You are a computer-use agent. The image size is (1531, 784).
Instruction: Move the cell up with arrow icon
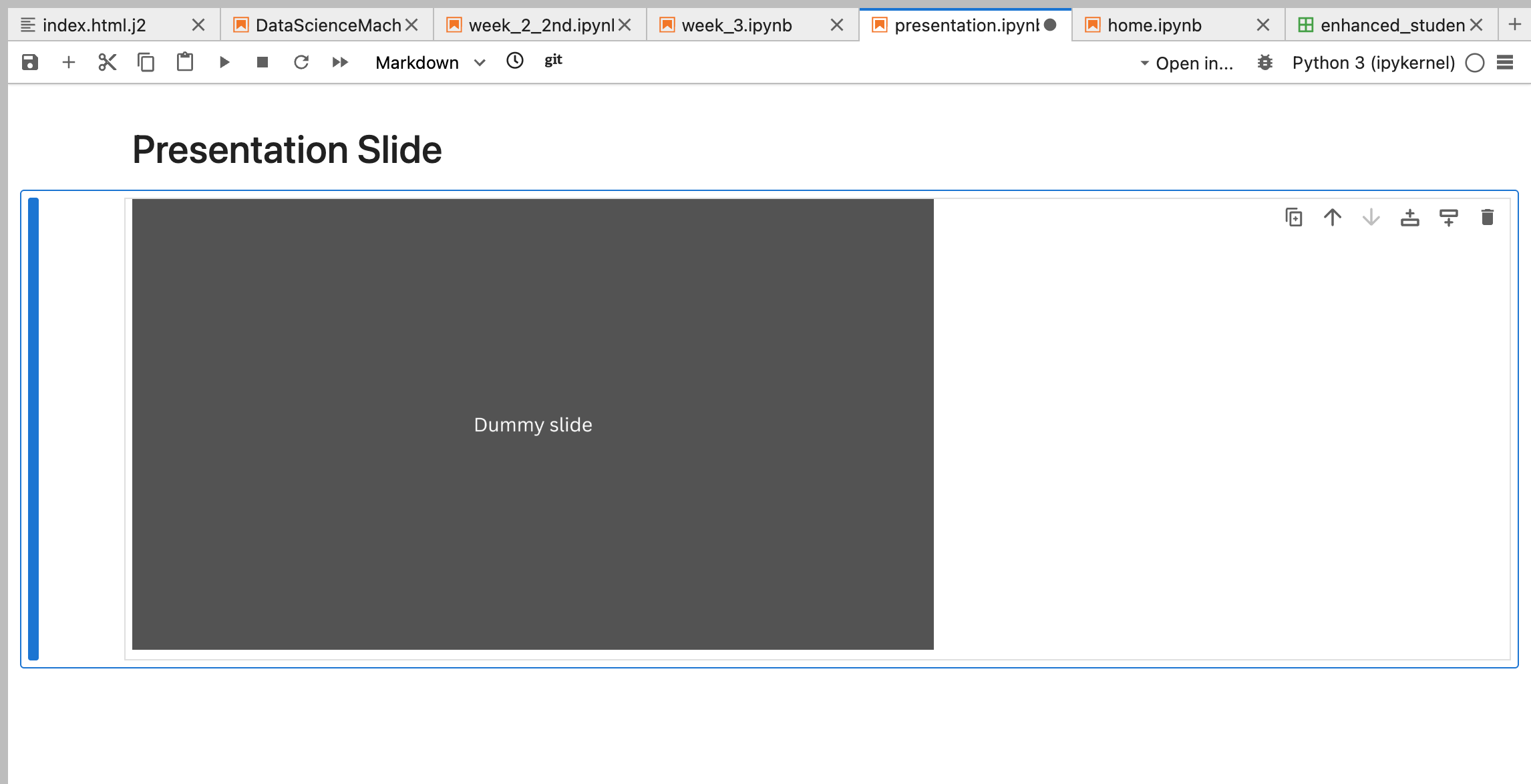1333,218
